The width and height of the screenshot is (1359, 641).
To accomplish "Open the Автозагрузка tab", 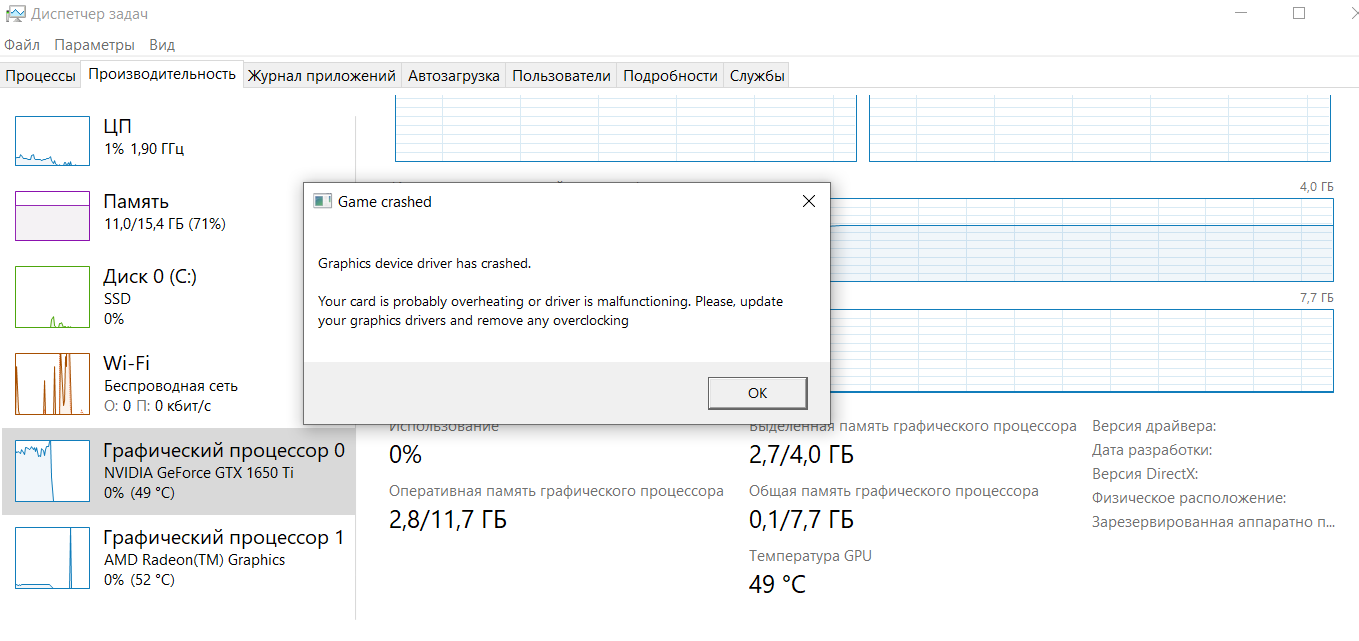I will pos(454,76).
